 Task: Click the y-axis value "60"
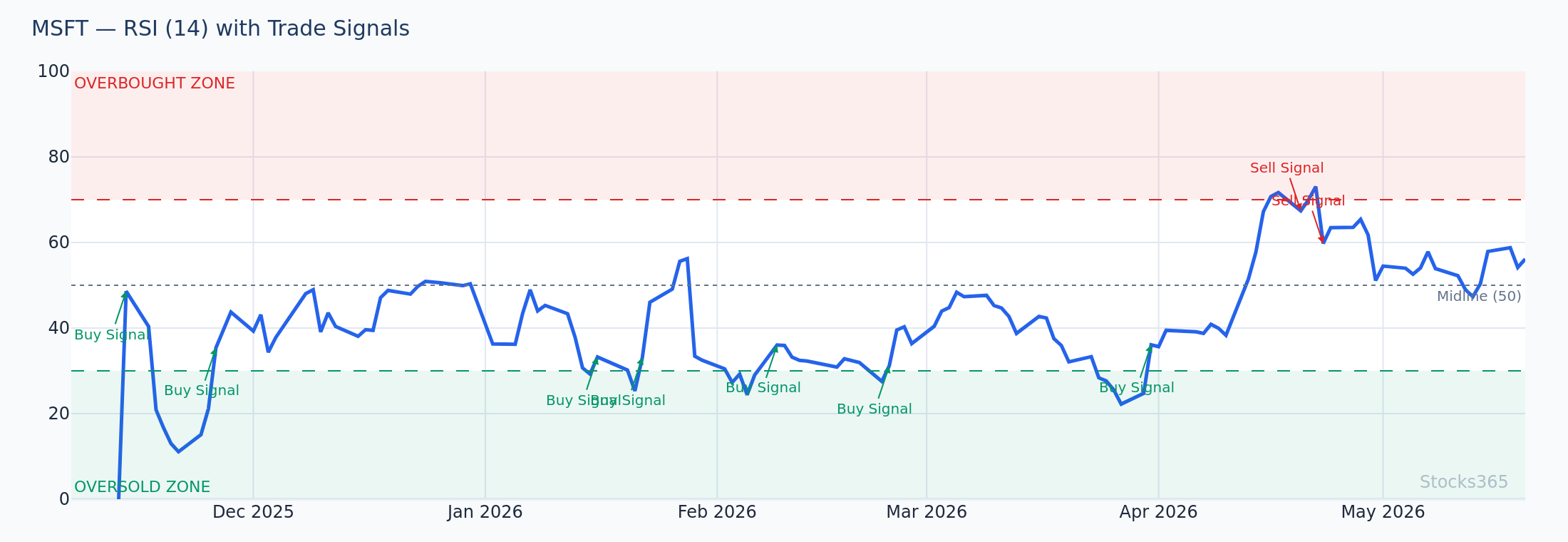coord(58,242)
